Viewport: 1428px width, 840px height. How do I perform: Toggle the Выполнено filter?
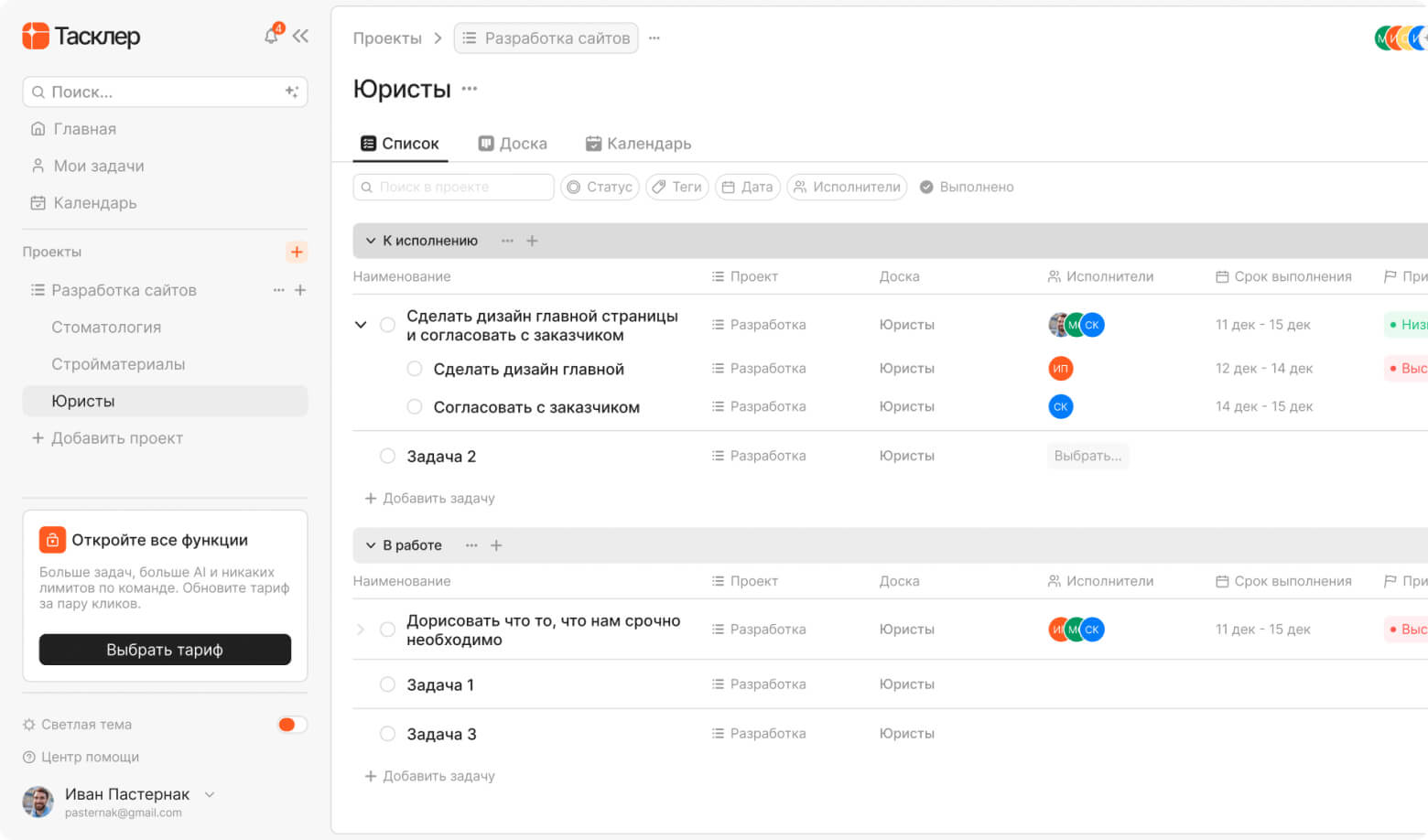pyautogui.click(x=967, y=187)
